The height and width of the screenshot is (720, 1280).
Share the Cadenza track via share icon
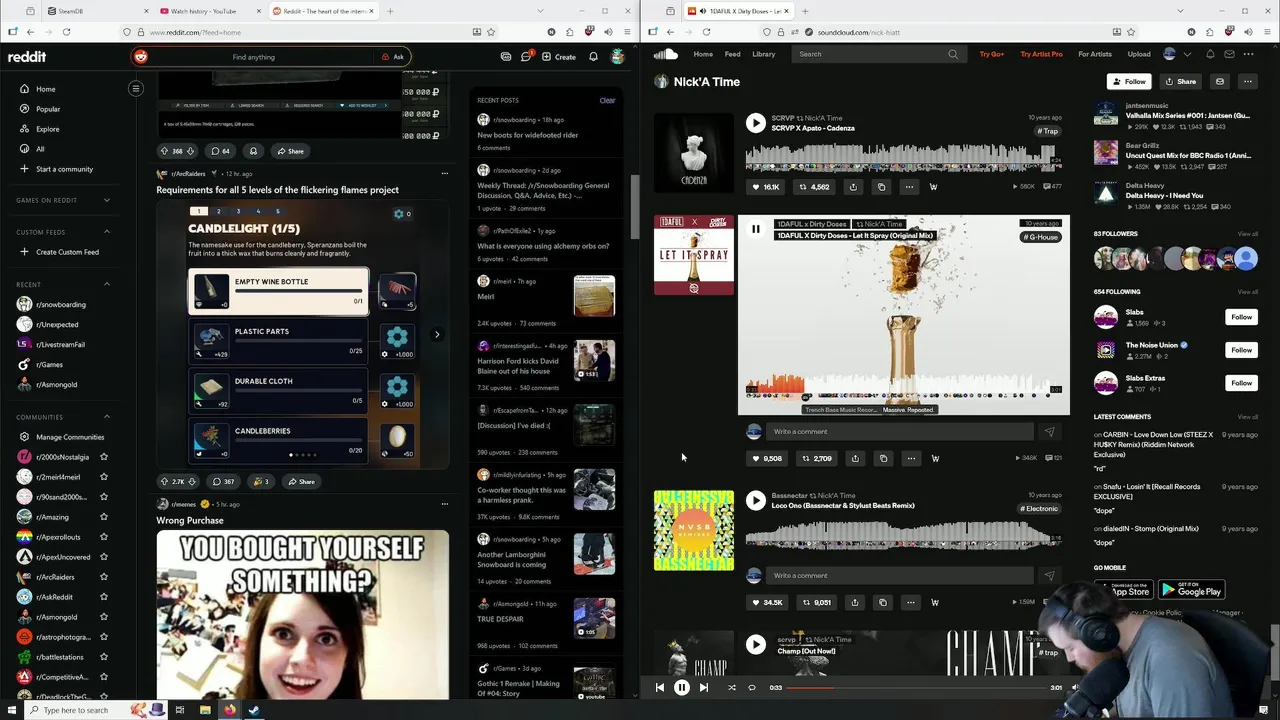coord(853,187)
